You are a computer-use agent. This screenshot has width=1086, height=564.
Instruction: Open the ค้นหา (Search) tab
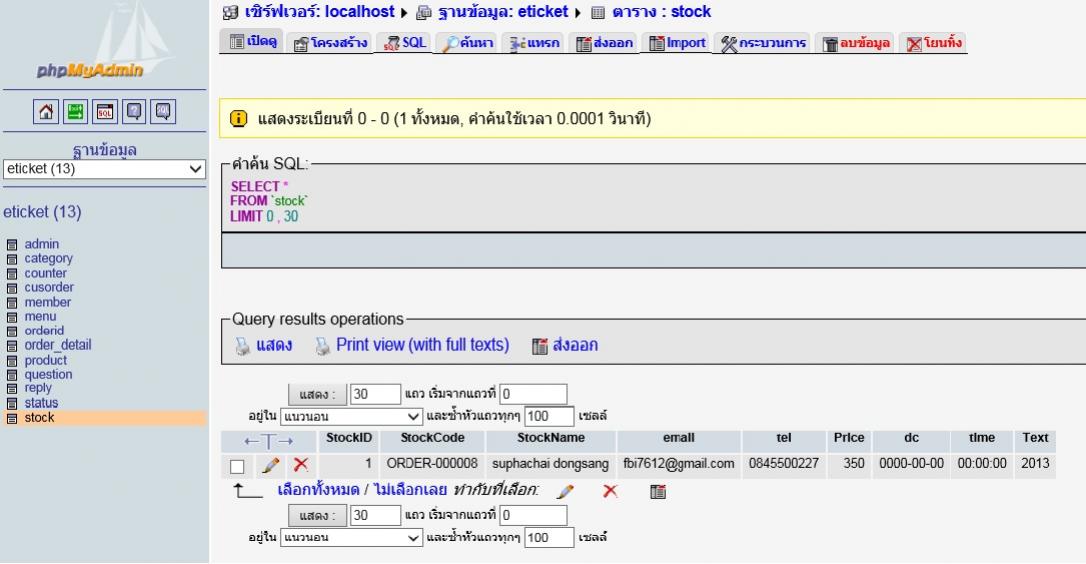[467, 43]
